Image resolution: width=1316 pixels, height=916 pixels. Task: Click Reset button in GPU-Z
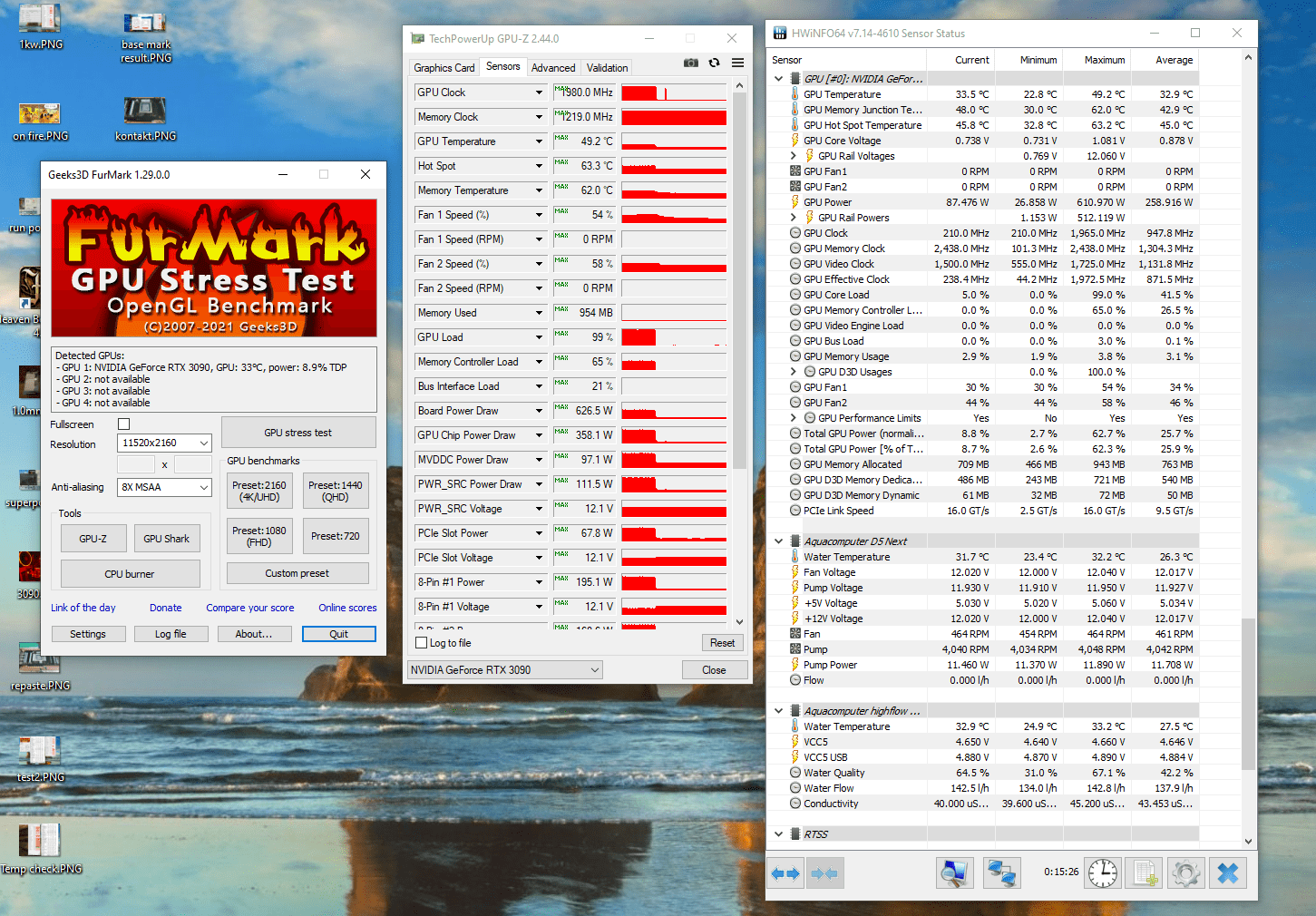click(x=723, y=643)
